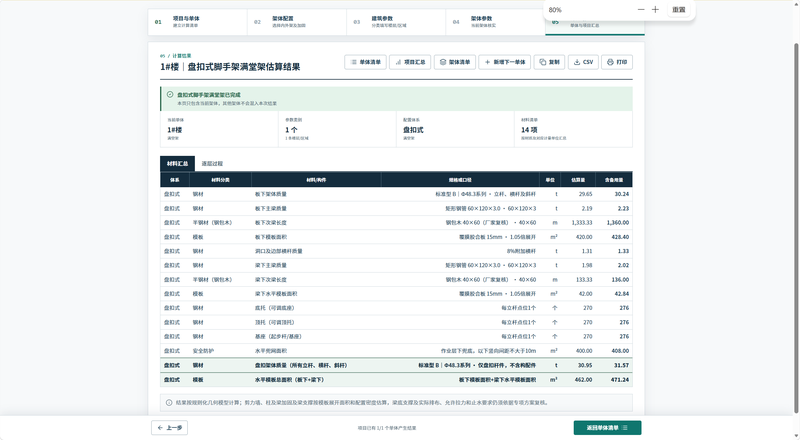Viewport: 800px width, 440px height.
Task: Open the 单体清单 toolbar button
Action: point(365,62)
